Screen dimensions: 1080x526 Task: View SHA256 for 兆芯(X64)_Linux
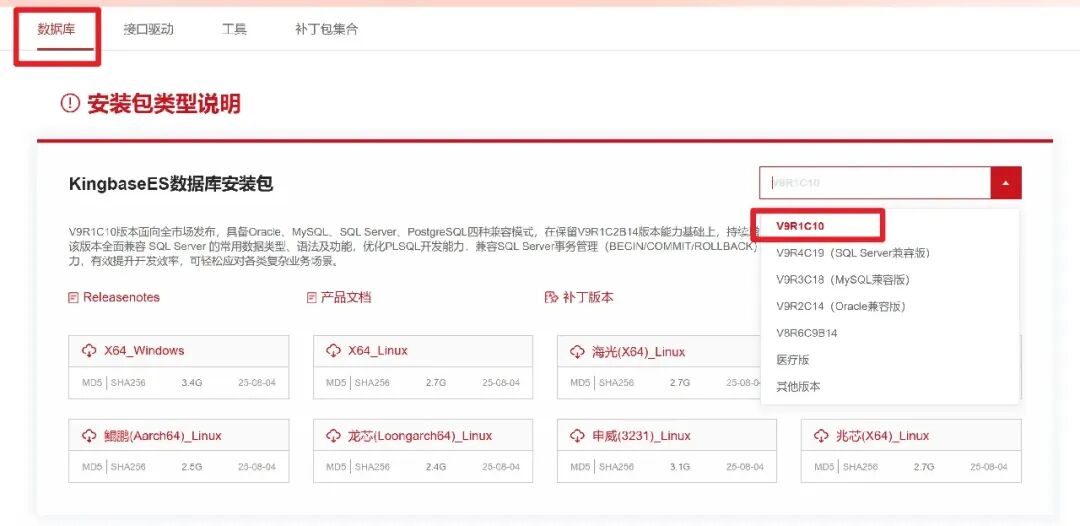(x=860, y=467)
